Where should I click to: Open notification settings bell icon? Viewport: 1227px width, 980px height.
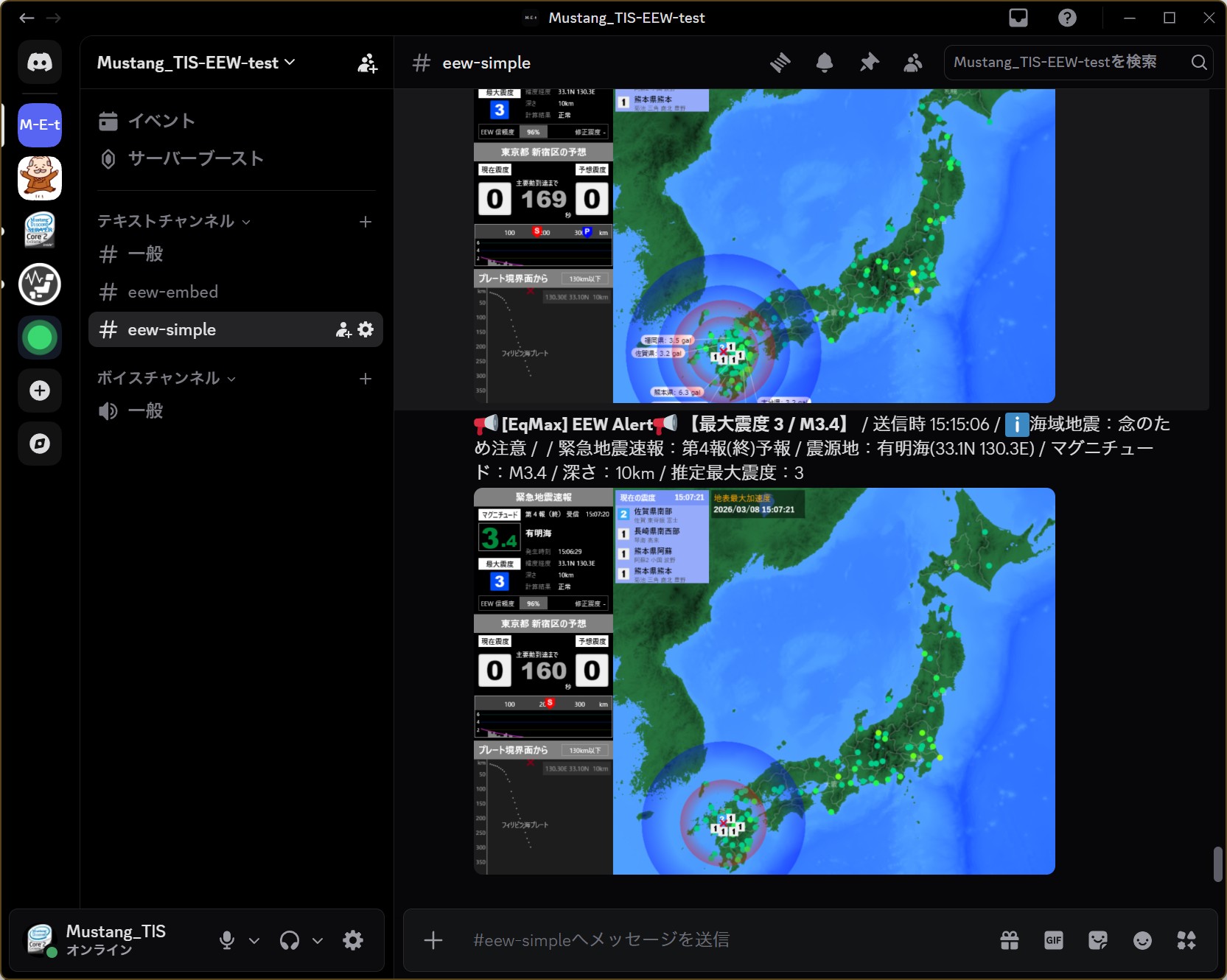pos(825,63)
